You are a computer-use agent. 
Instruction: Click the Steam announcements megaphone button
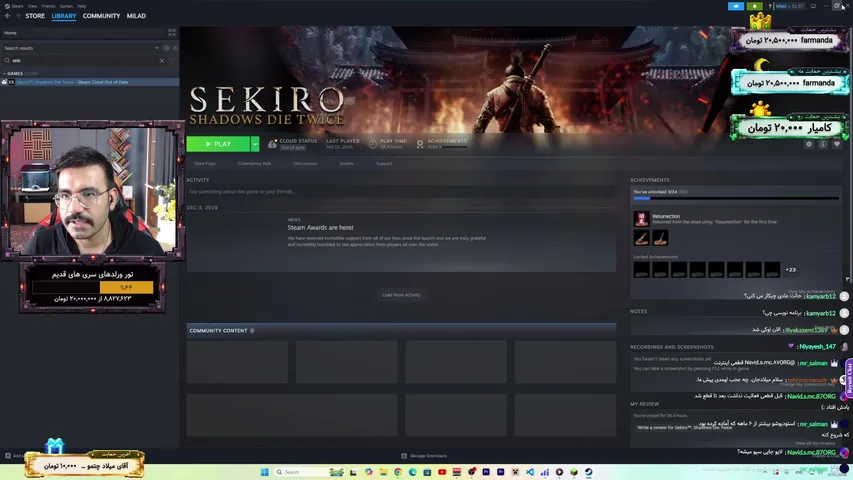(x=735, y=6)
